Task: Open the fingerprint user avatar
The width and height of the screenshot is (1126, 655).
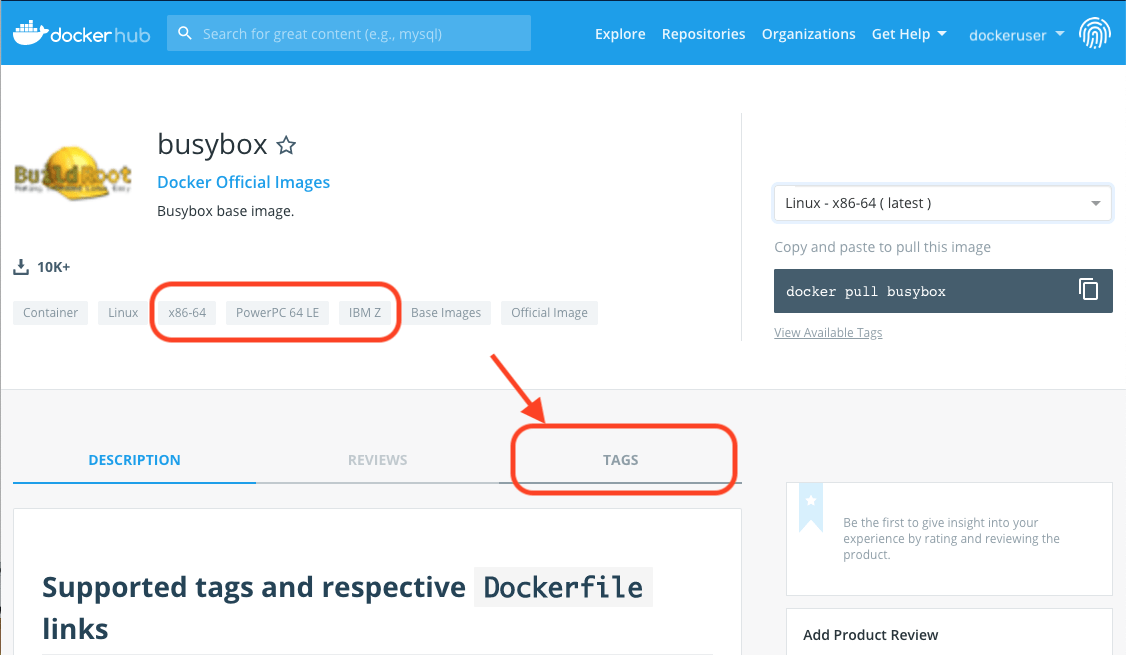Action: (x=1094, y=34)
